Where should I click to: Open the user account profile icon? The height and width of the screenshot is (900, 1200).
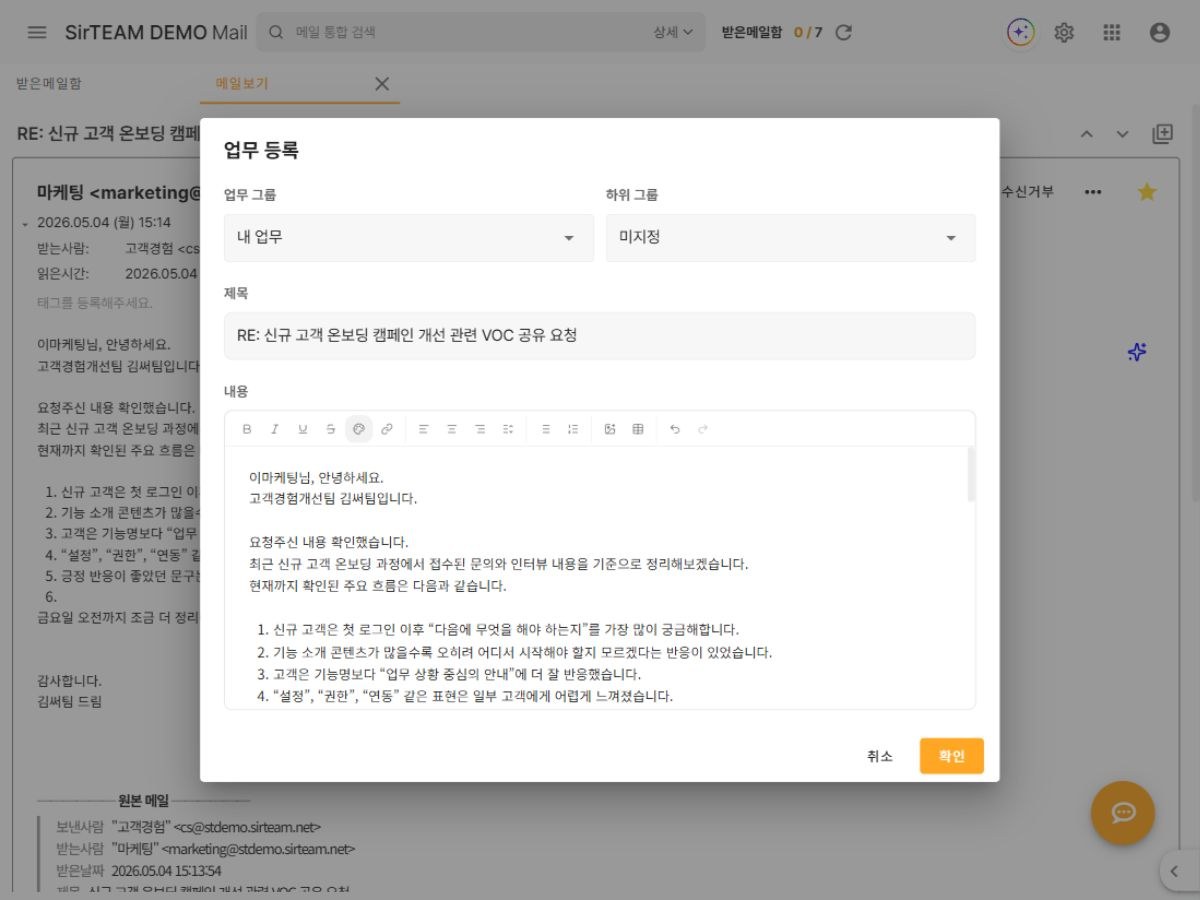[x=1160, y=32]
